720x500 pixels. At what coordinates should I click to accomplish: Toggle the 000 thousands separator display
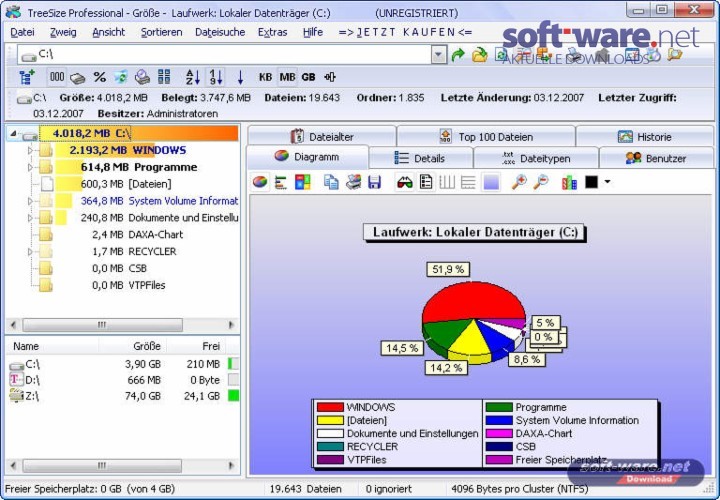tap(56, 77)
